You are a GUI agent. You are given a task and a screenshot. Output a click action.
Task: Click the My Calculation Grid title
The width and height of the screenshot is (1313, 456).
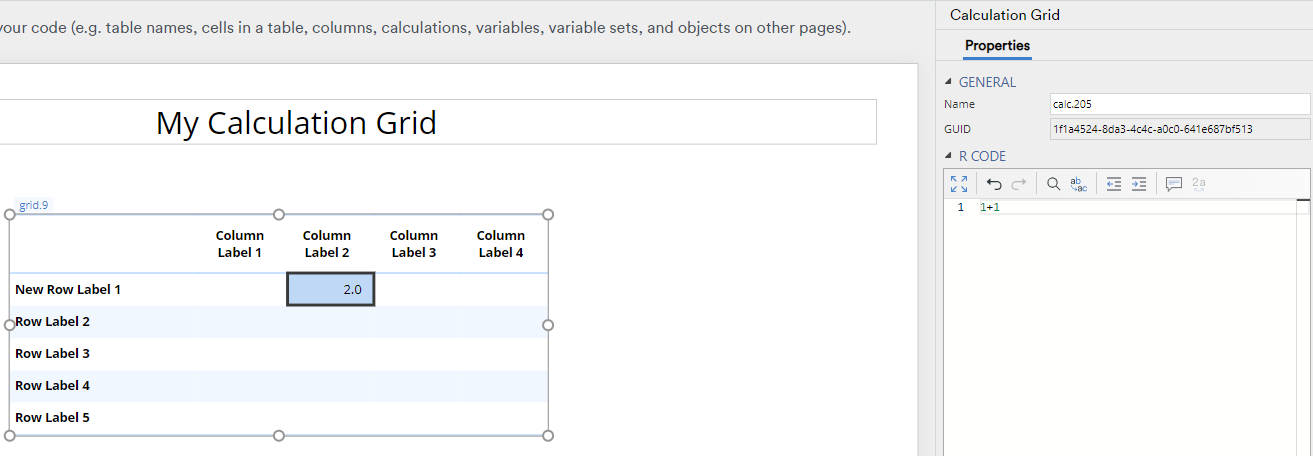pyautogui.click(x=296, y=122)
